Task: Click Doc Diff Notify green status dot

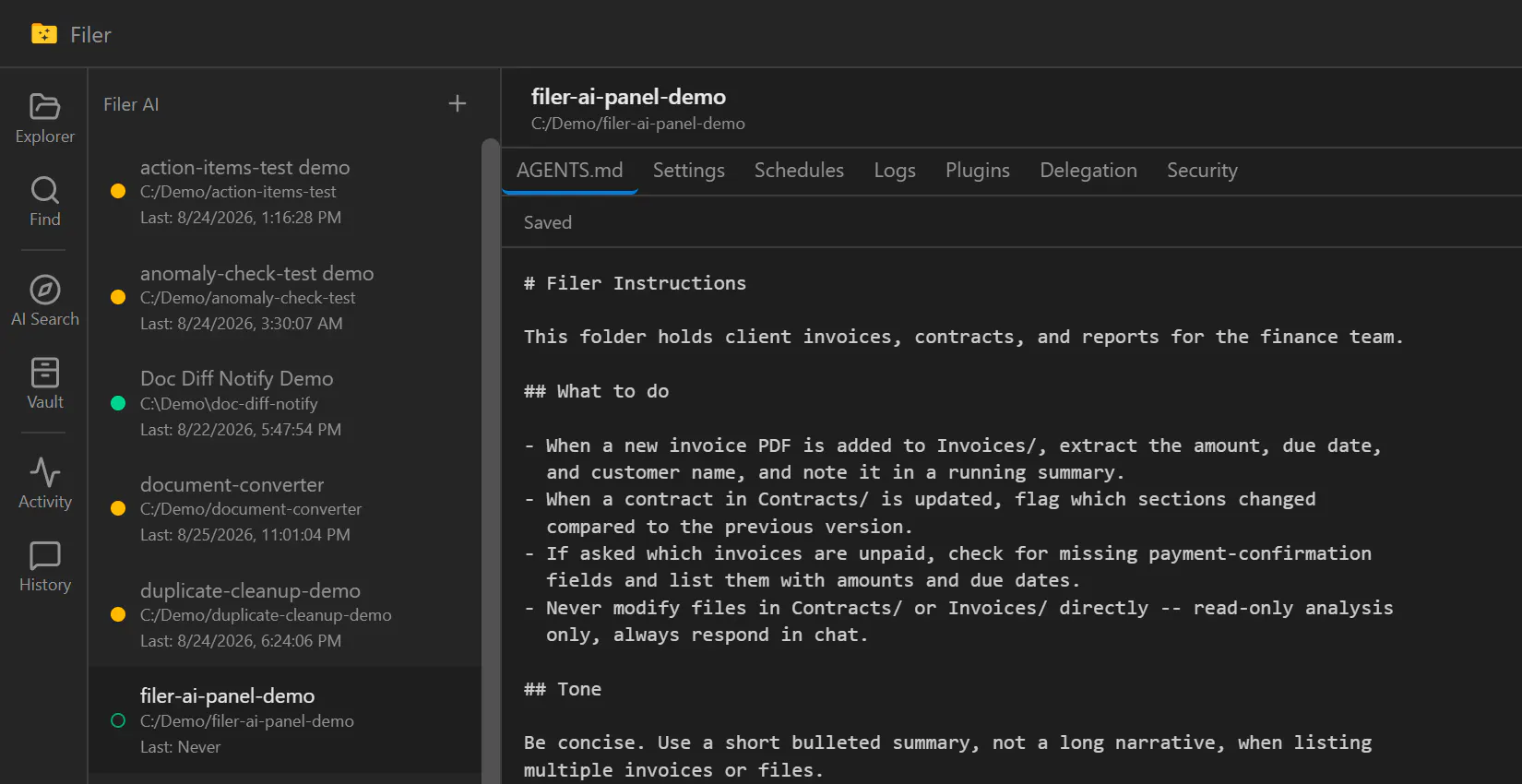Action: (118, 403)
